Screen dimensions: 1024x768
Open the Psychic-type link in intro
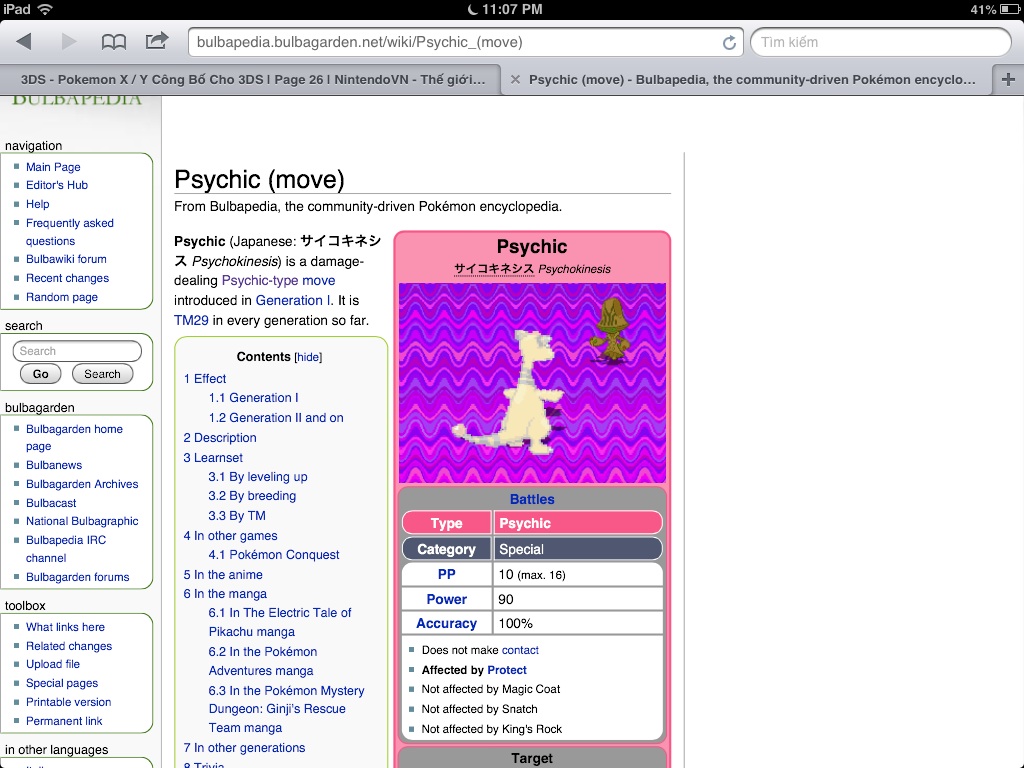tap(260, 280)
